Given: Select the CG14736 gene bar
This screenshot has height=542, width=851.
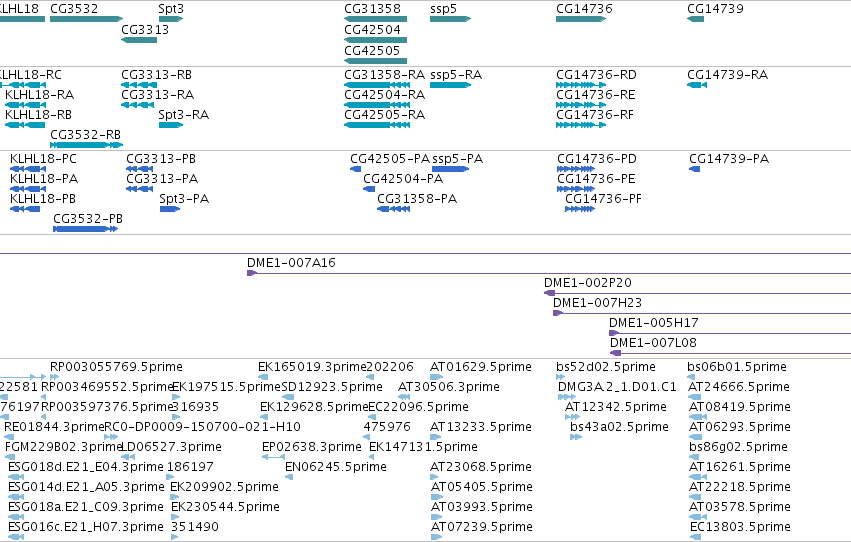Looking at the screenshot, I should (581, 19).
